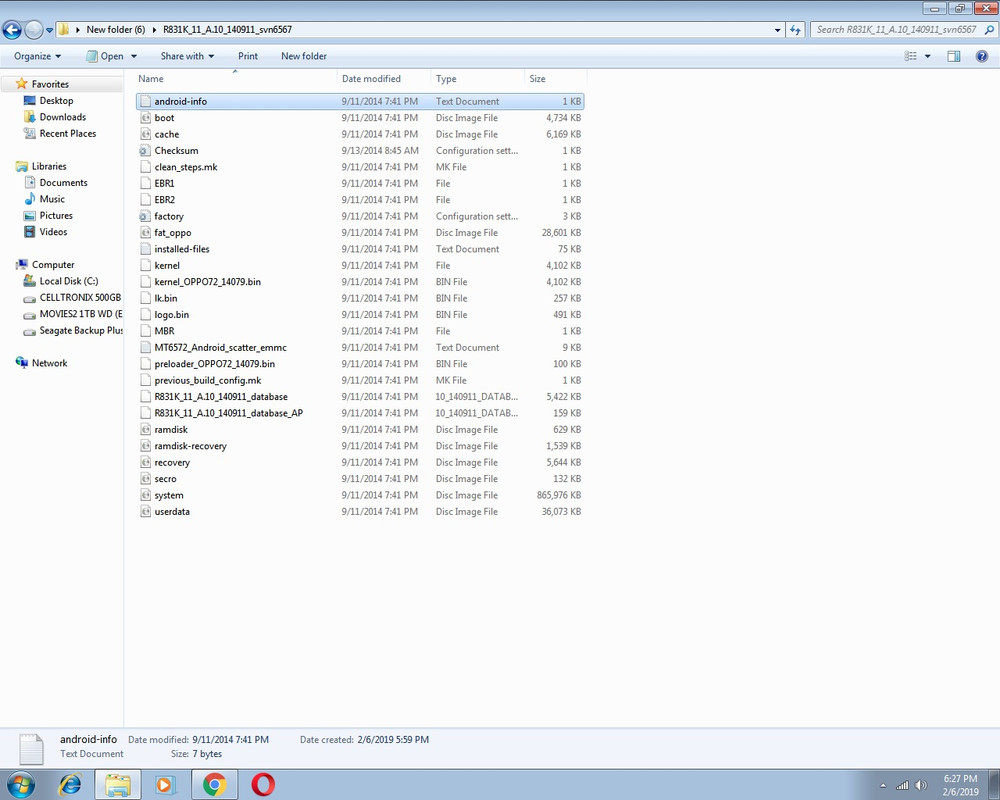Image resolution: width=1000 pixels, height=800 pixels.
Task: Sort files by Type column header
Action: pyautogui.click(x=477, y=78)
